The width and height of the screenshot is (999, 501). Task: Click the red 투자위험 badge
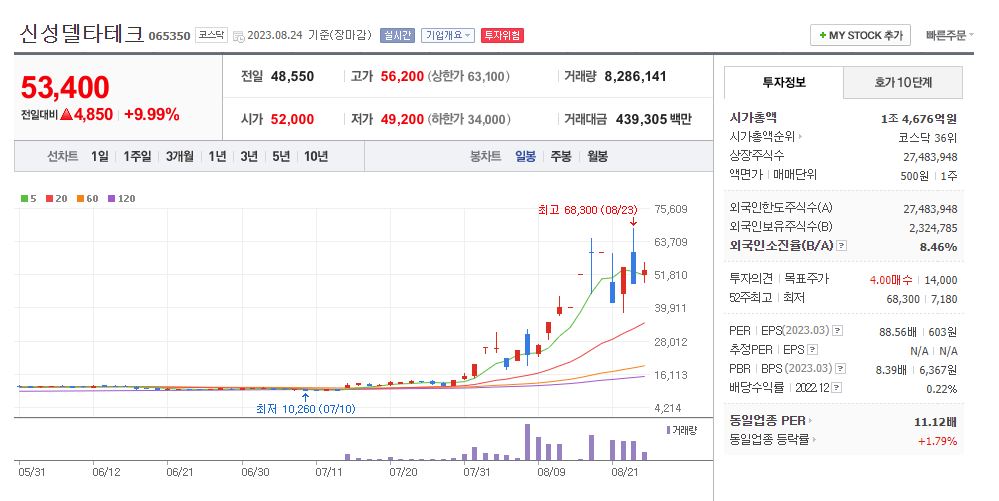(502, 36)
